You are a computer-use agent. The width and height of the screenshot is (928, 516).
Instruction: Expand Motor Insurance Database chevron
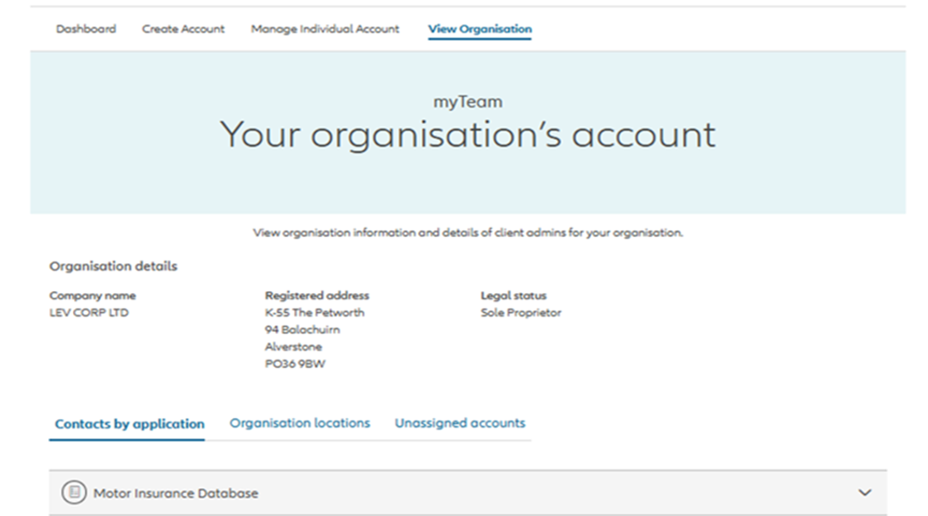pos(865,492)
